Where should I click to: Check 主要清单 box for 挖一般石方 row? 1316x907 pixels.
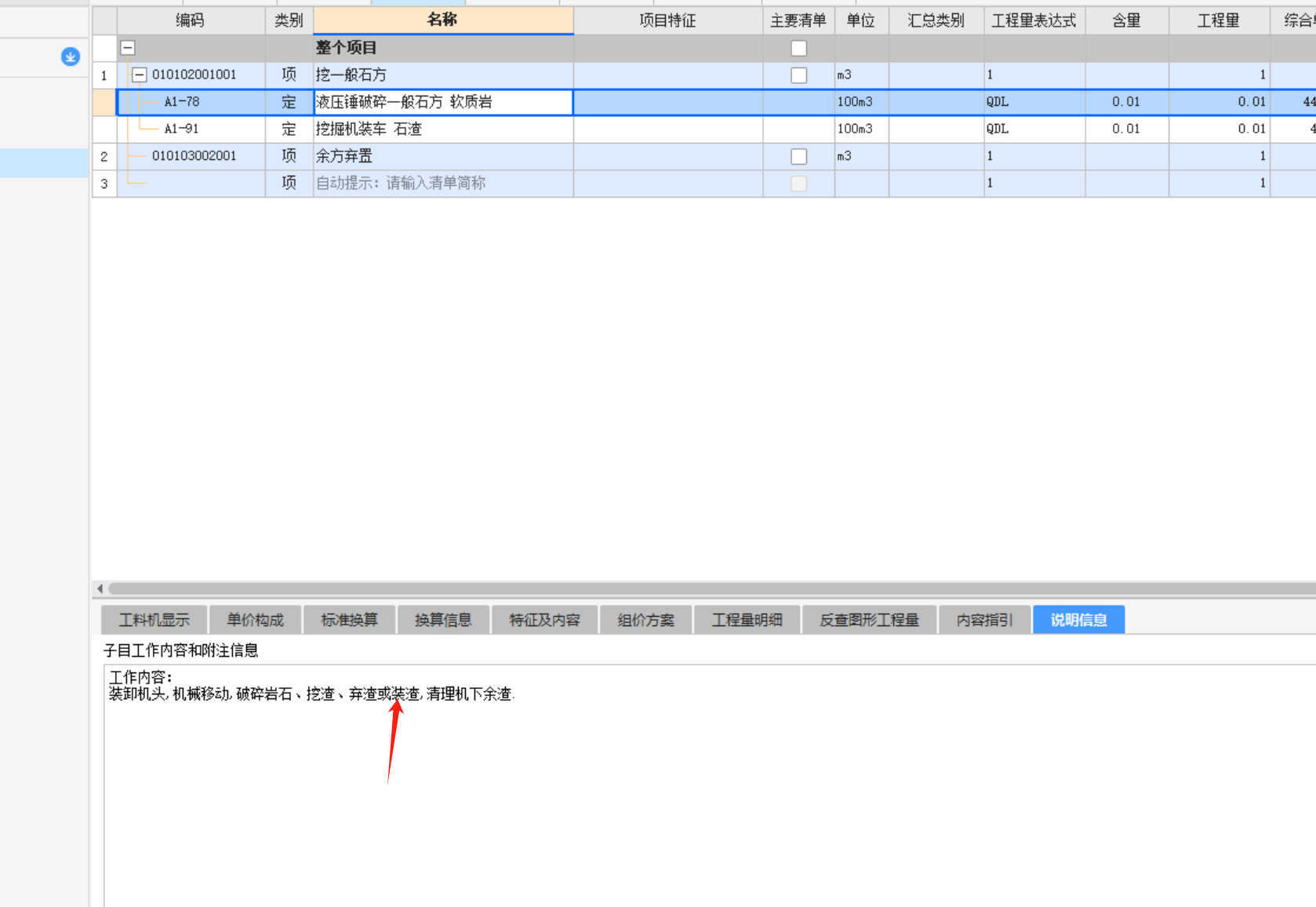coord(798,75)
